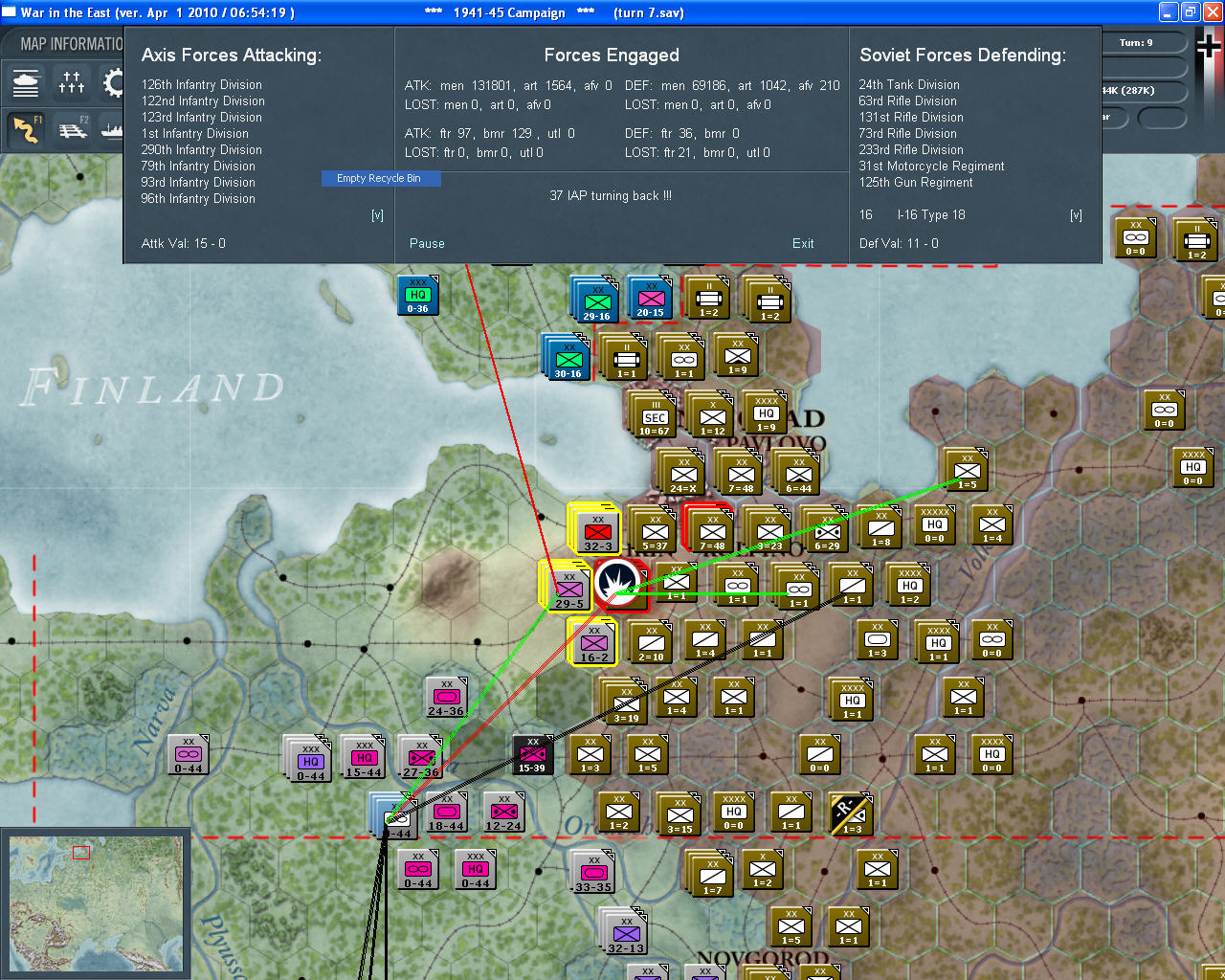Viewport: 1225px width, 980px height.
Task: Select the Soviet HQ counter labeled 1=9
Action: (x=766, y=414)
